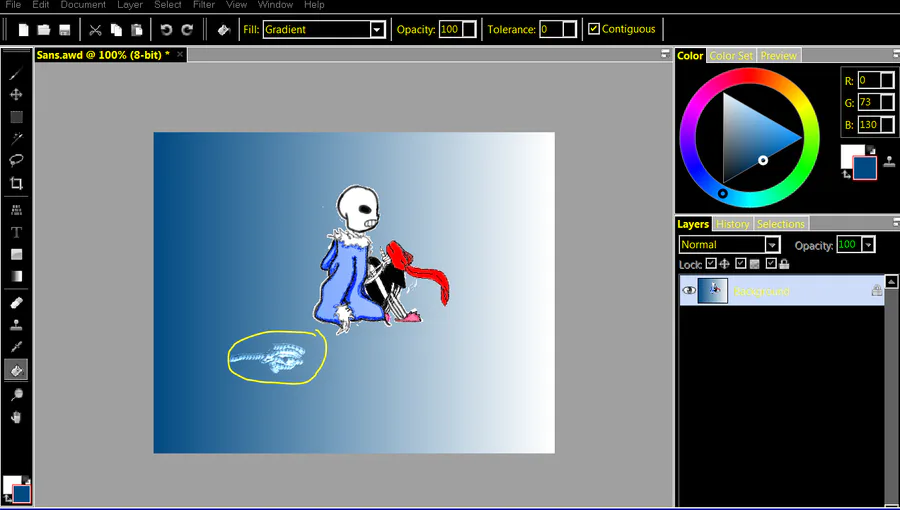Select the Paint Bucket tool in toolbox

(16, 370)
